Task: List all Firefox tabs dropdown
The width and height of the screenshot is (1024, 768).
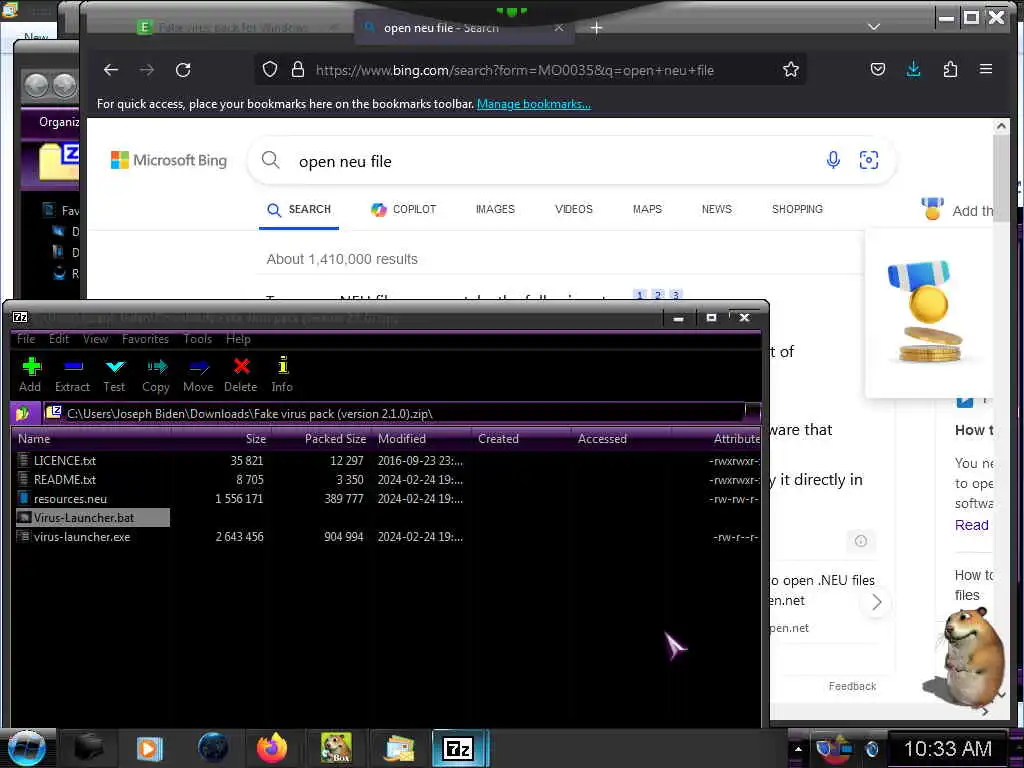Action: coord(874,27)
